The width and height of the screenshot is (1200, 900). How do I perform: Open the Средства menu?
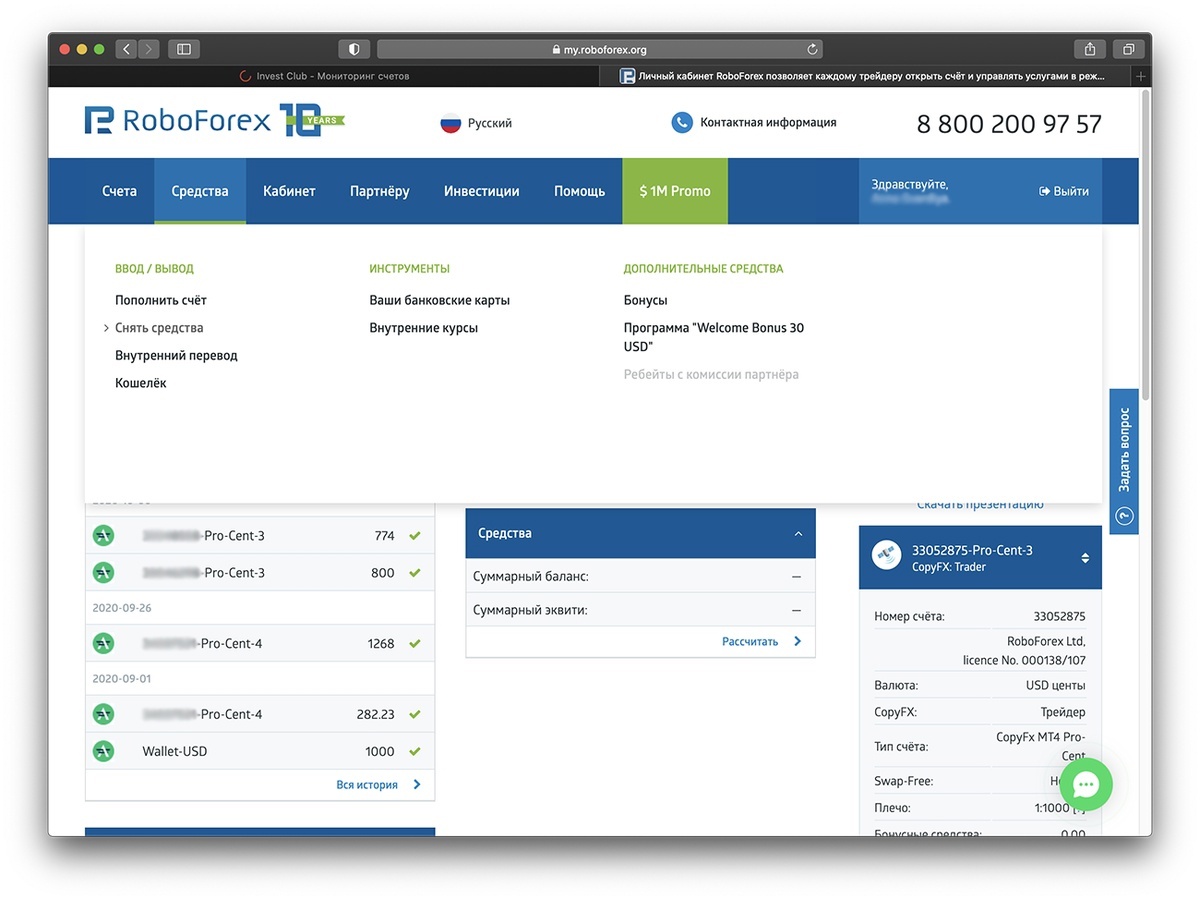[x=200, y=191]
